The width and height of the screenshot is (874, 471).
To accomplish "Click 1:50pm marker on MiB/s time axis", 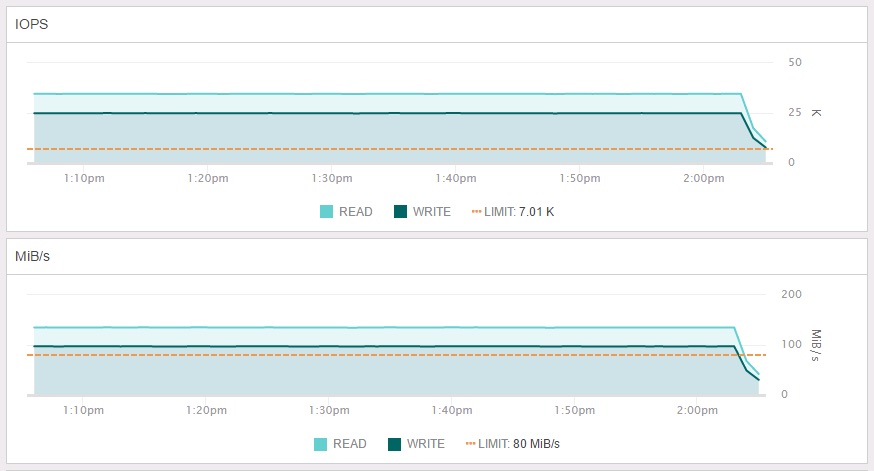I will coord(574,410).
